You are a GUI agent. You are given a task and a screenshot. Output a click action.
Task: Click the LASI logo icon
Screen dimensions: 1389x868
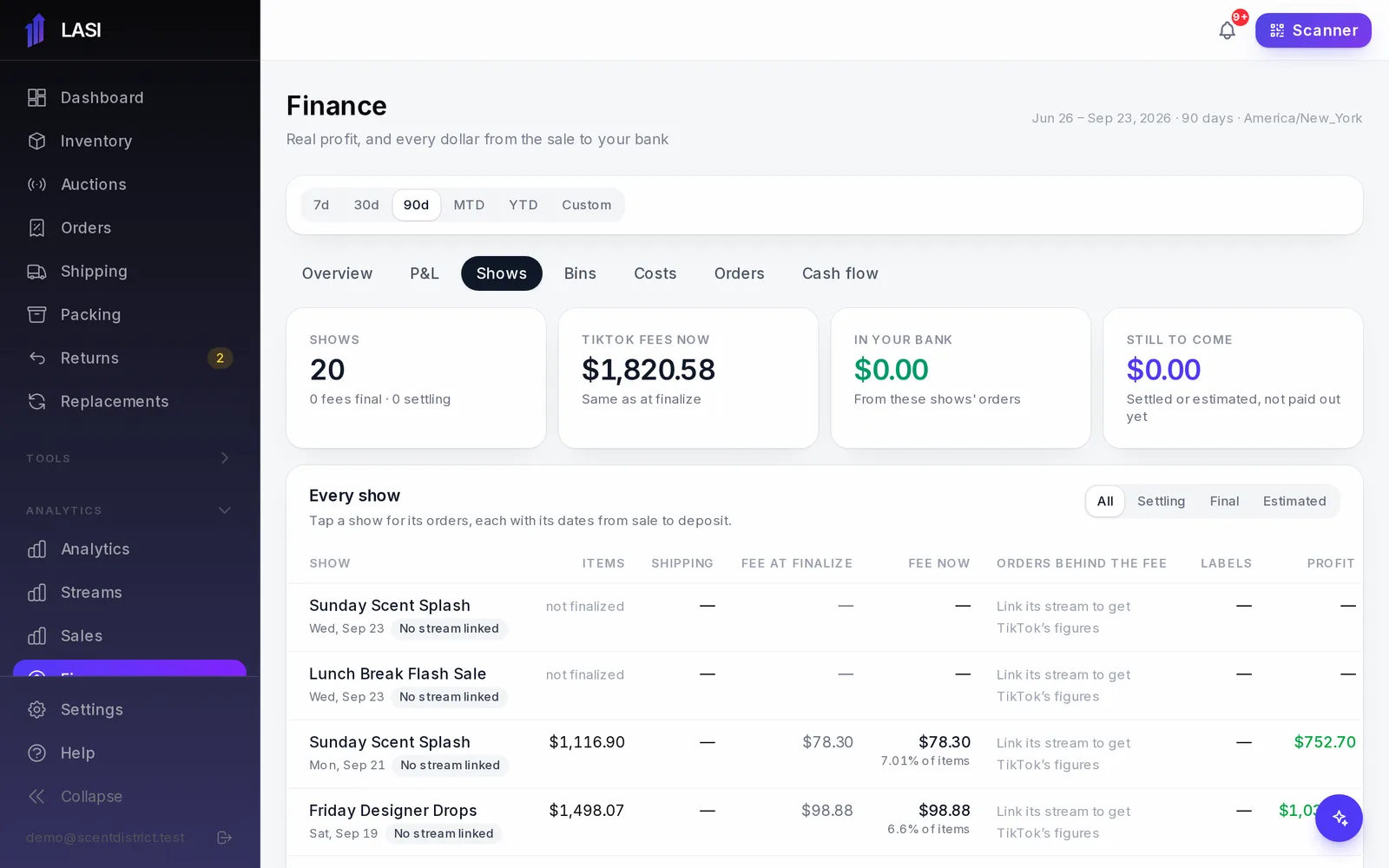(36, 30)
